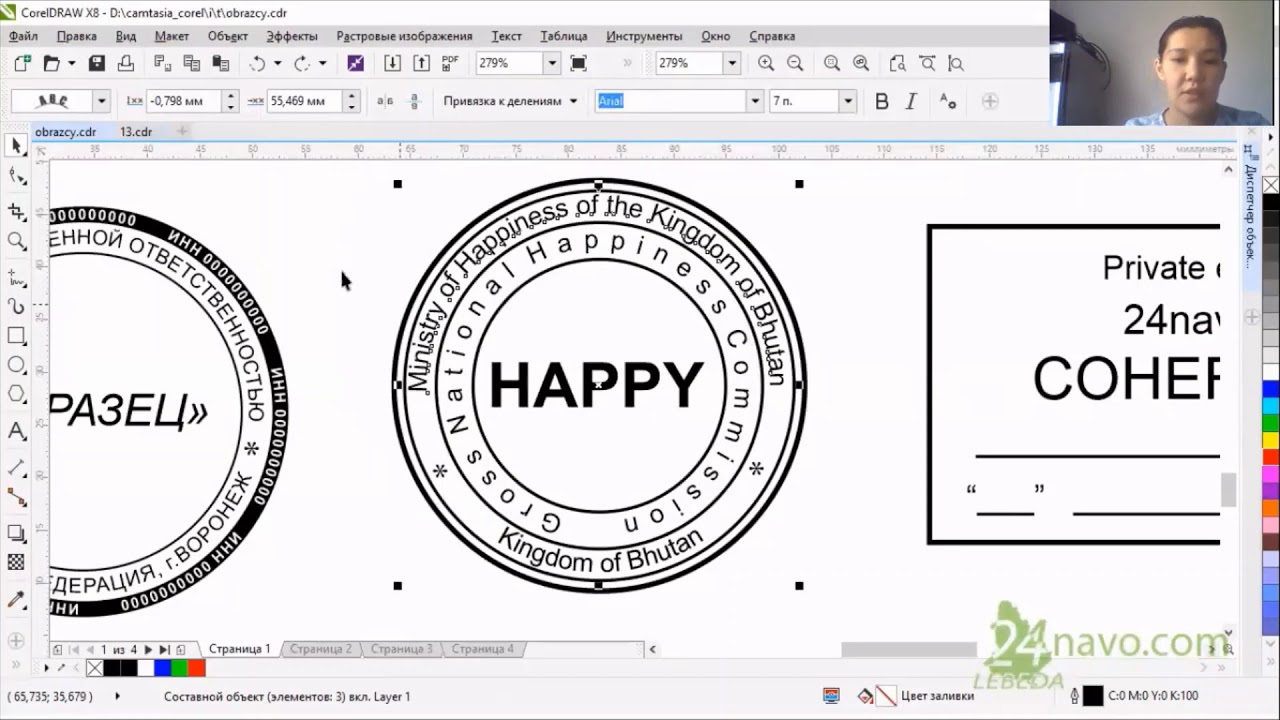Select the Transparency checkerboard tool

[x=16, y=563]
